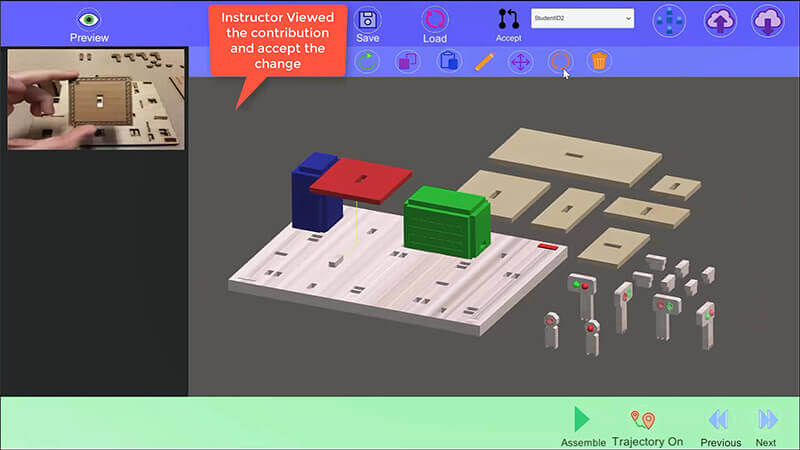Toggle the Preview eye icon

click(x=89, y=19)
